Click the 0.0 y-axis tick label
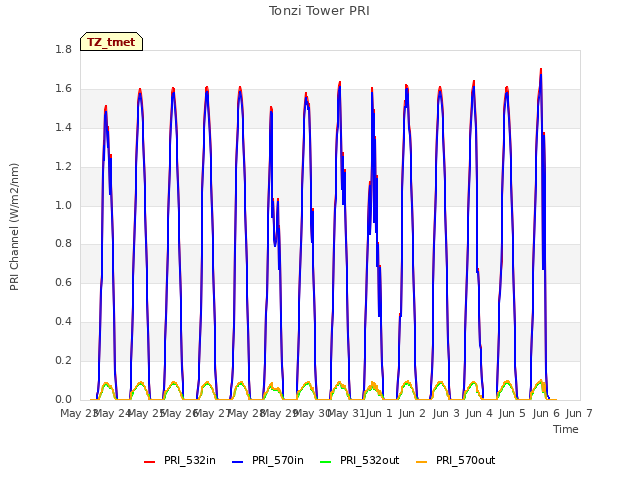 (63, 399)
